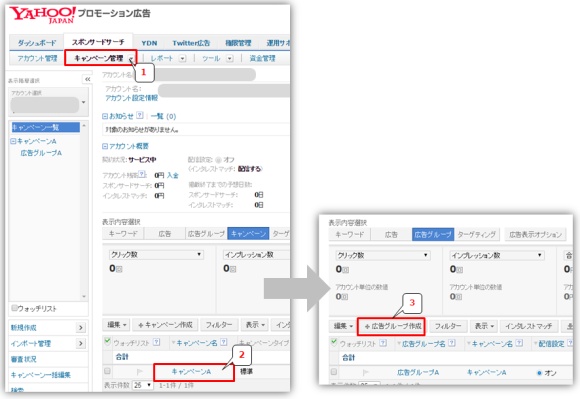This screenshot has height=399, width=580.
Task: Click the chart icon under left インプレッション数 value
Action: point(233,269)
